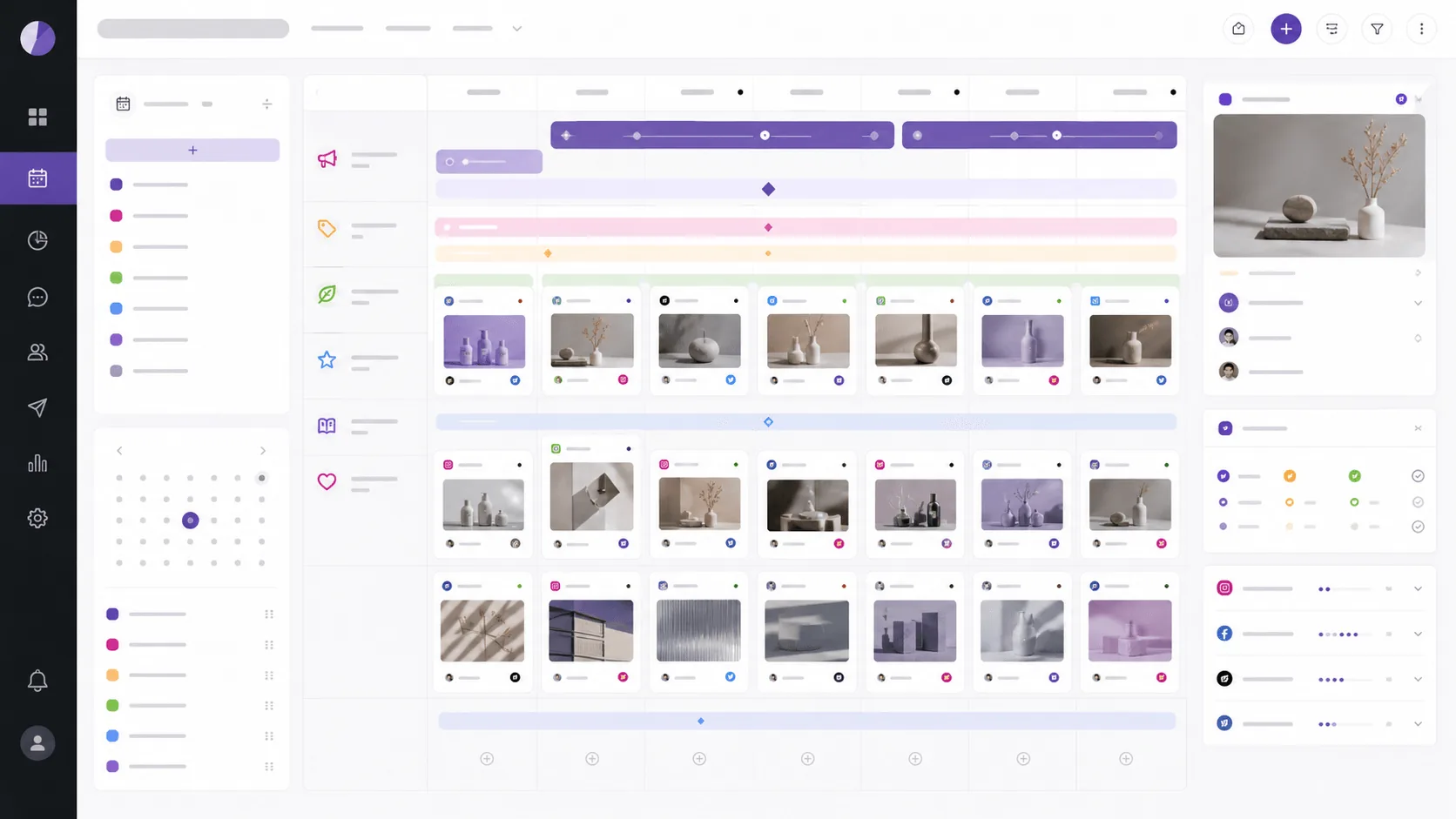This screenshot has width=1456, height=819.
Task: Open the funnel filter icon in the top bar
Action: coord(1377,29)
